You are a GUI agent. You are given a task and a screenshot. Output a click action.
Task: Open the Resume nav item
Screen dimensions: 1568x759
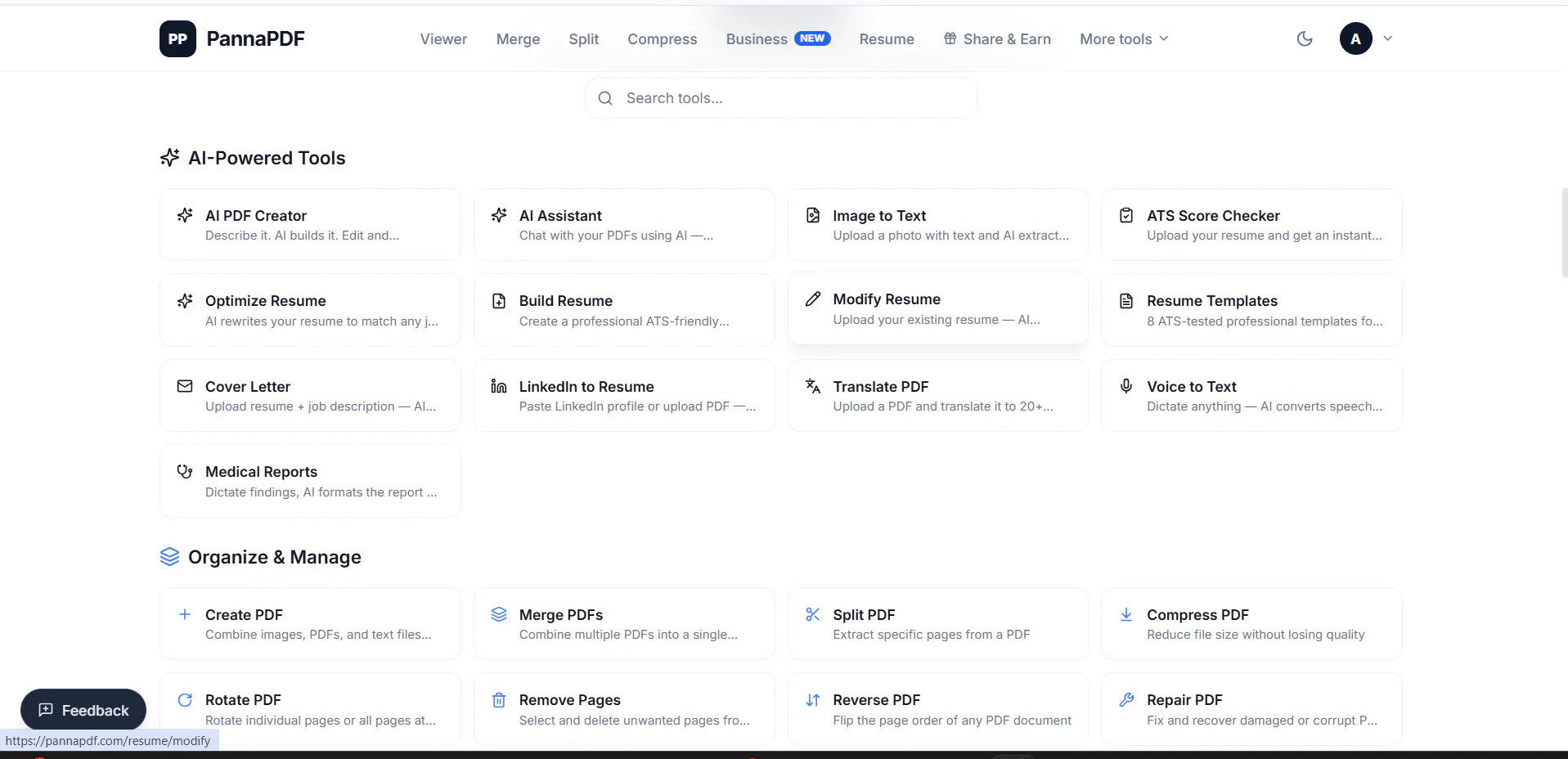point(887,39)
